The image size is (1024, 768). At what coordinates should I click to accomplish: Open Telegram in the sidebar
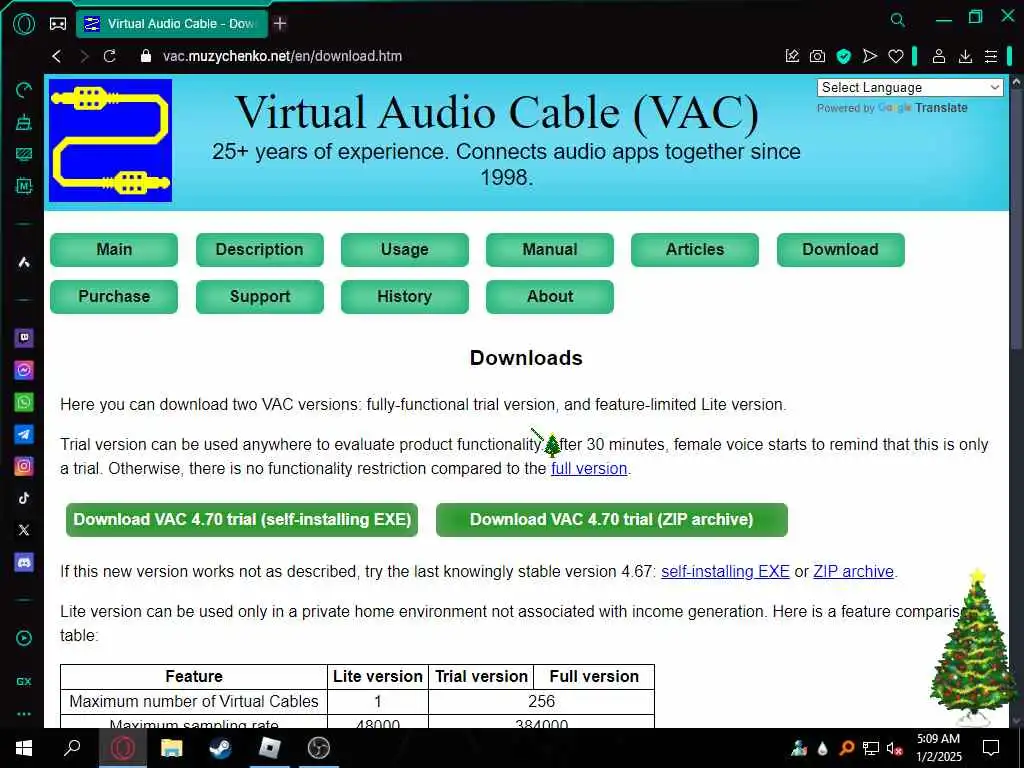pos(24,434)
